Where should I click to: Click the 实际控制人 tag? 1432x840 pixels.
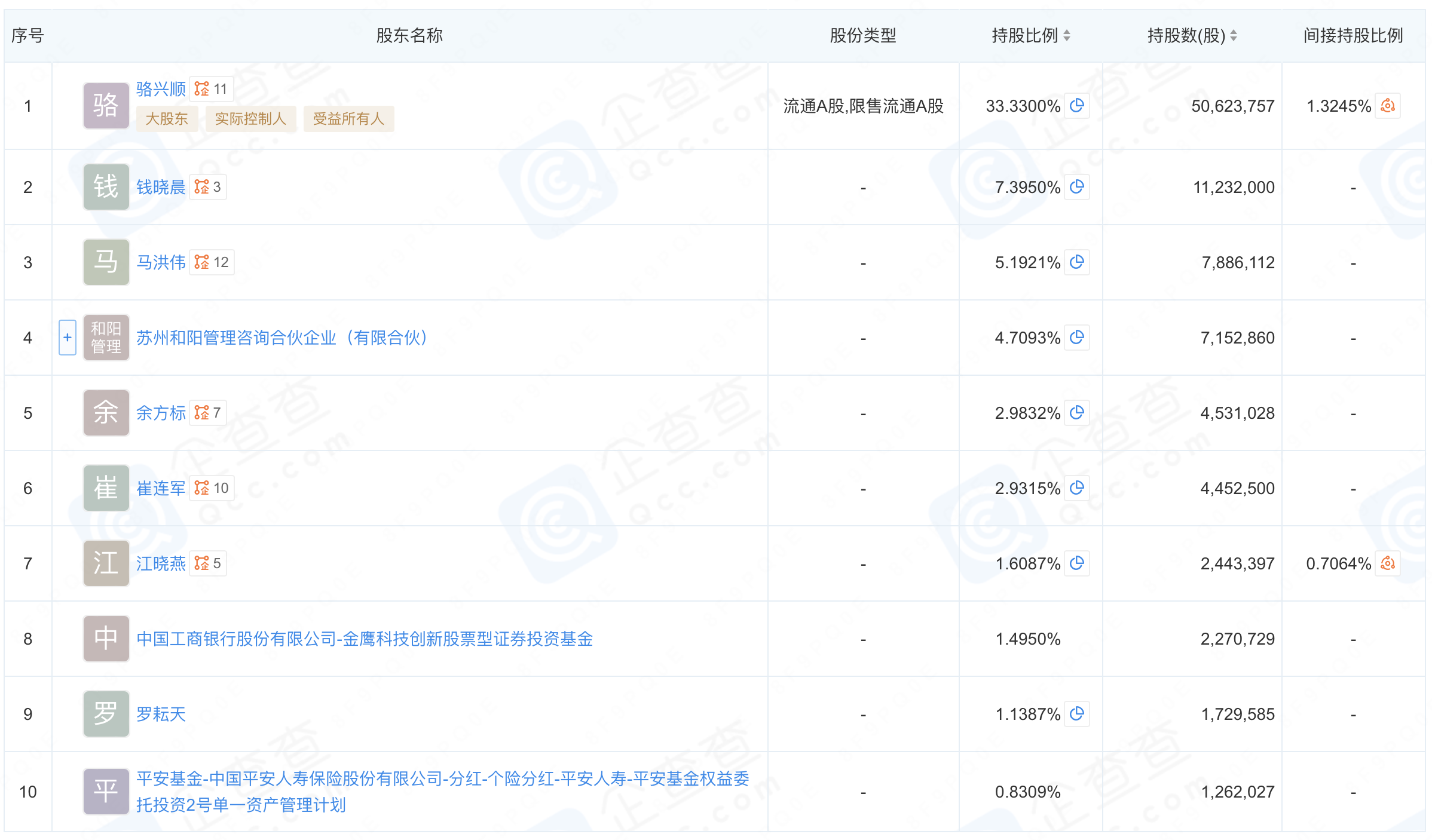pos(250,119)
